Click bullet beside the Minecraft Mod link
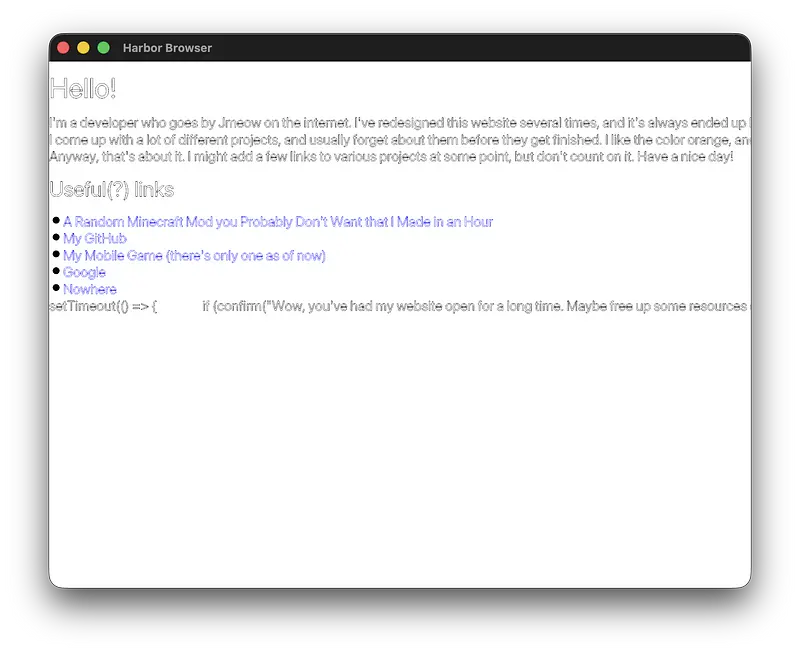The height and width of the screenshot is (653, 800). [56, 220]
